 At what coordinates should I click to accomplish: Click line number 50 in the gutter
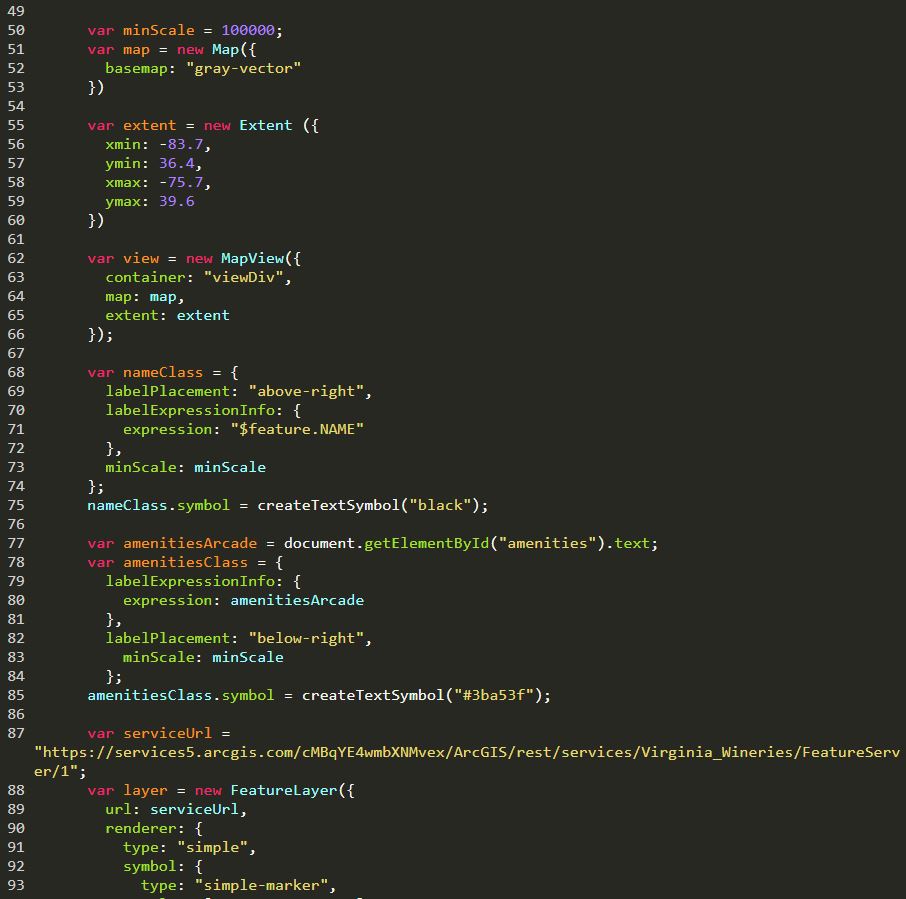pos(16,30)
